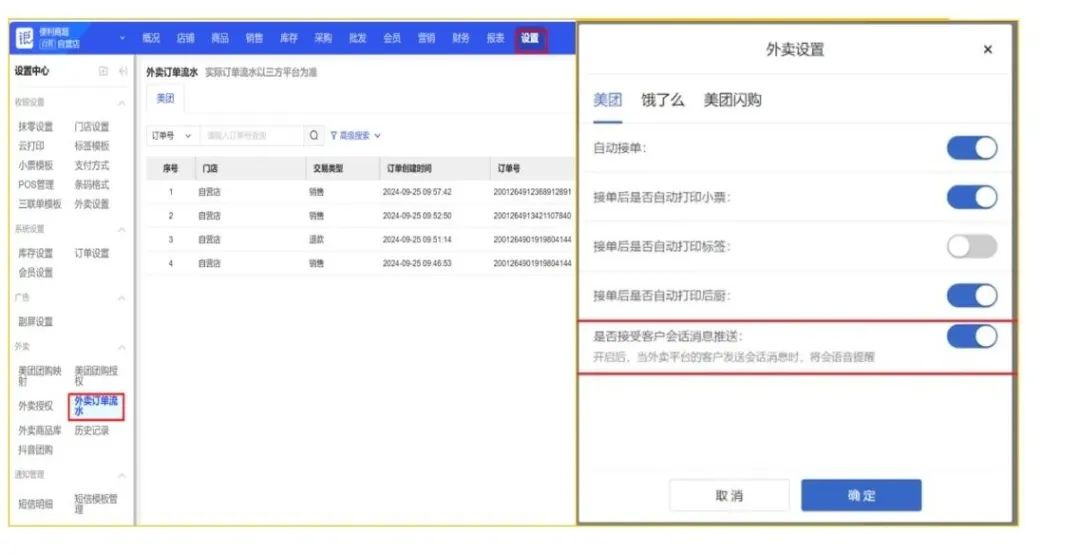This screenshot has height=555, width=1080.
Task: Toggle the 自动接单 switch
Action: 971,148
